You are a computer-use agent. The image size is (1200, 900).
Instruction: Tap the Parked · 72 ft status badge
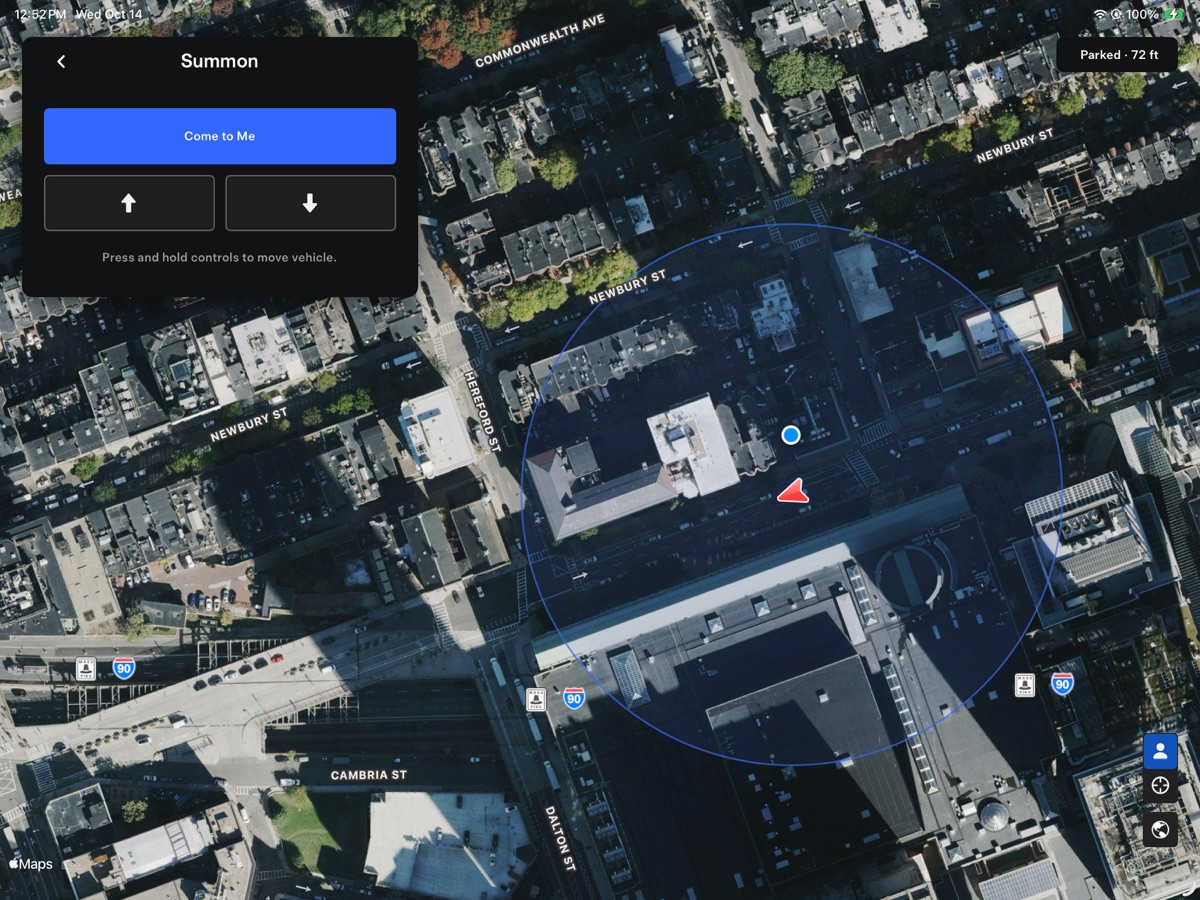[x=1119, y=55]
